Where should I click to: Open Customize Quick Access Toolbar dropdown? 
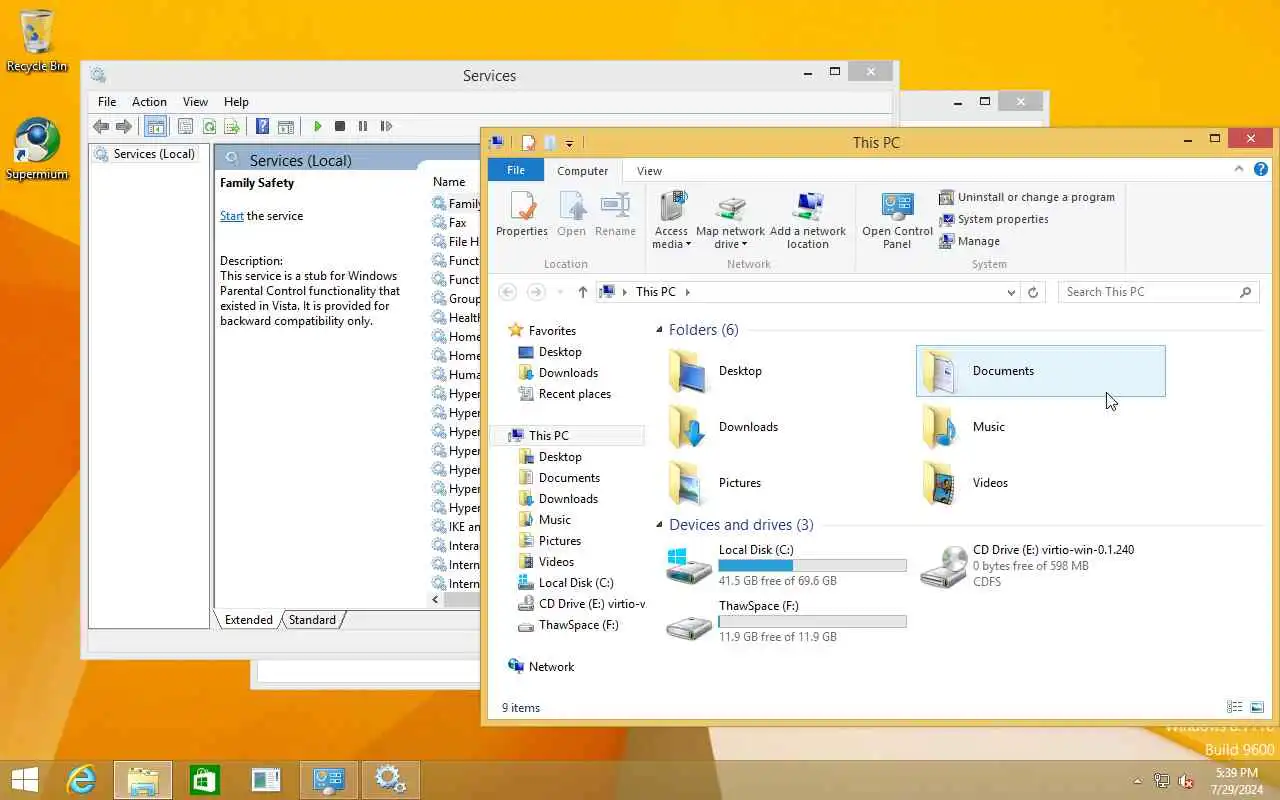[x=569, y=143]
